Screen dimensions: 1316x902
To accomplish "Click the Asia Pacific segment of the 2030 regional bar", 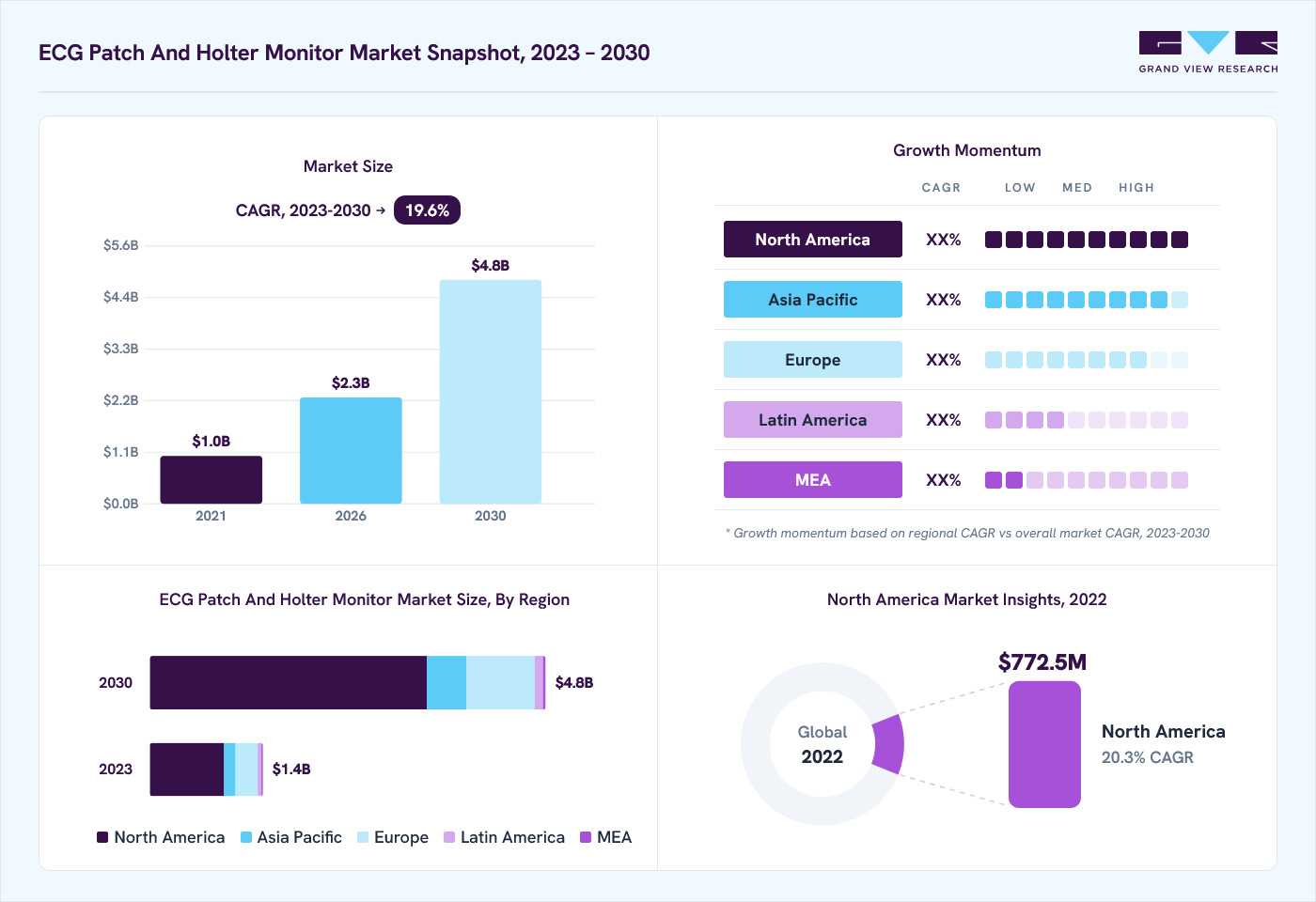I will (x=446, y=683).
